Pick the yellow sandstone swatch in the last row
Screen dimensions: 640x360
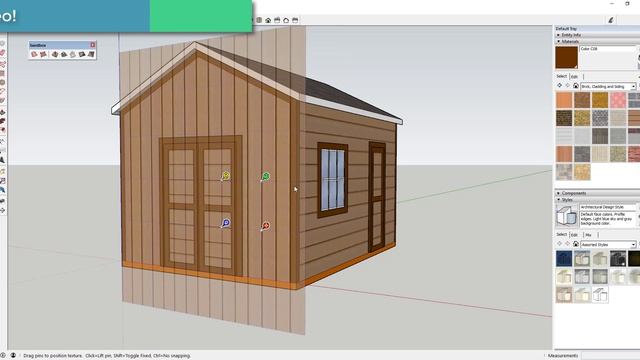coord(582,172)
